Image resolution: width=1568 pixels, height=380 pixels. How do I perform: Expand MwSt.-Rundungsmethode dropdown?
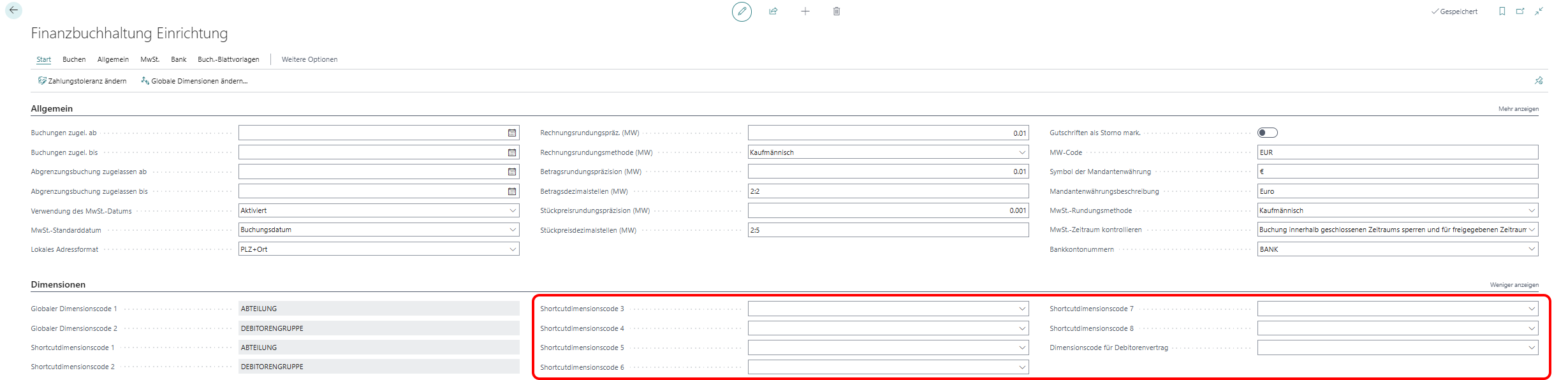point(1532,210)
